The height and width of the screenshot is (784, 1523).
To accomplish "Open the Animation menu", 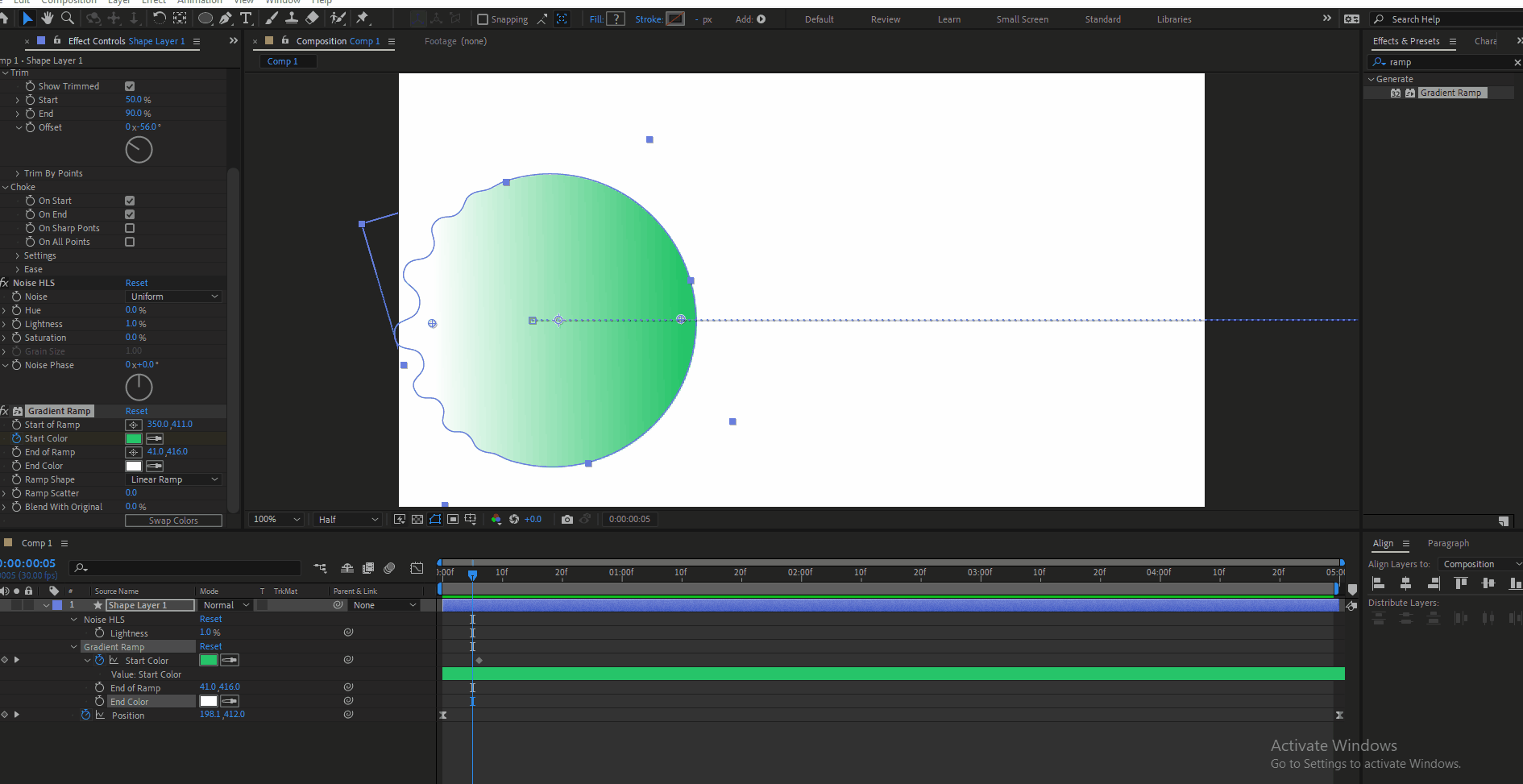I will 199,2.
